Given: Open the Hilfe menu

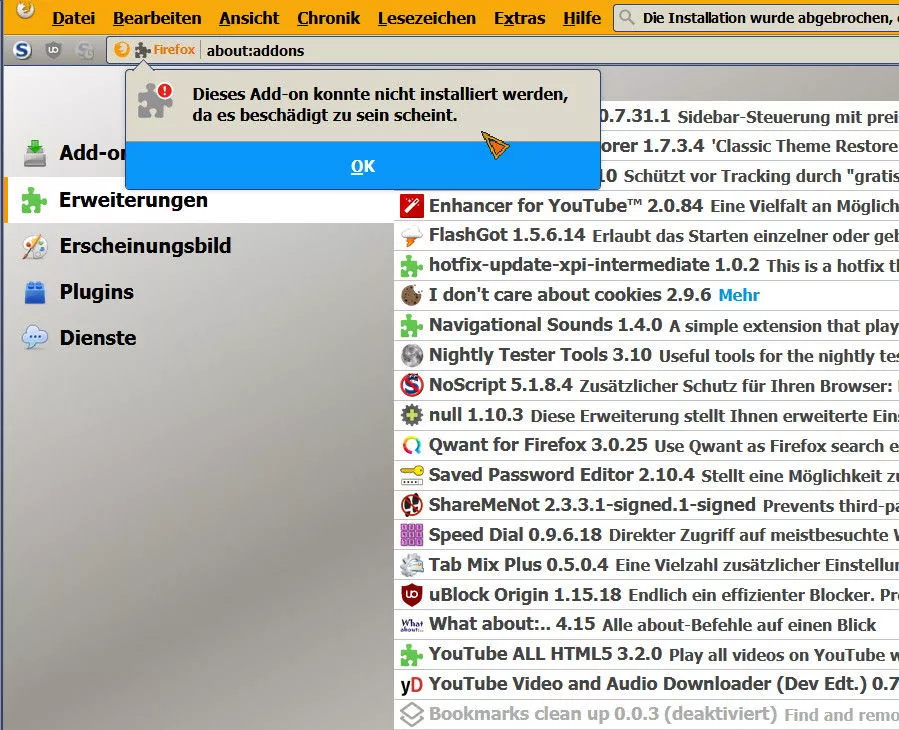Looking at the screenshot, I should (x=582, y=18).
